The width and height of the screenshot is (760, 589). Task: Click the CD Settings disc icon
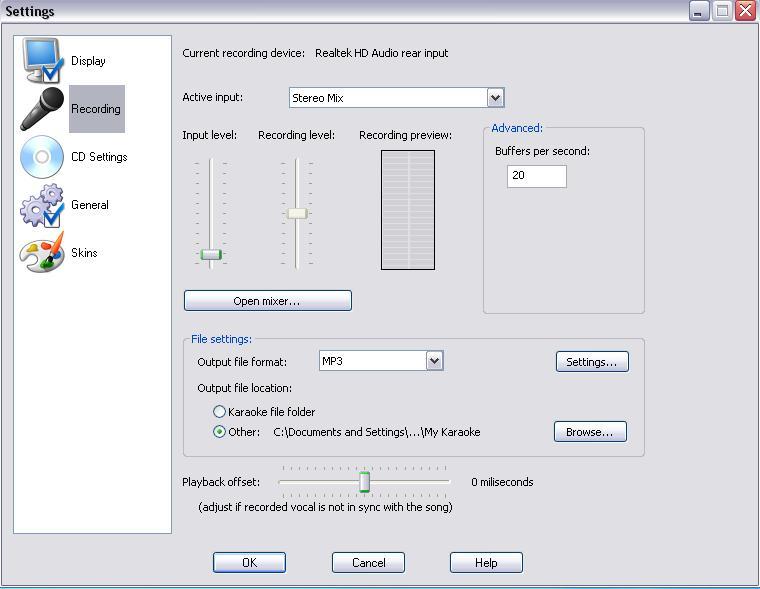pyautogui.click(x=42, y=157)
